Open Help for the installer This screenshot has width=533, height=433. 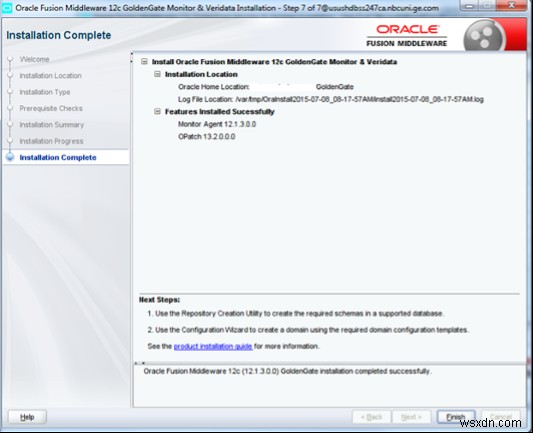(27, 417)
